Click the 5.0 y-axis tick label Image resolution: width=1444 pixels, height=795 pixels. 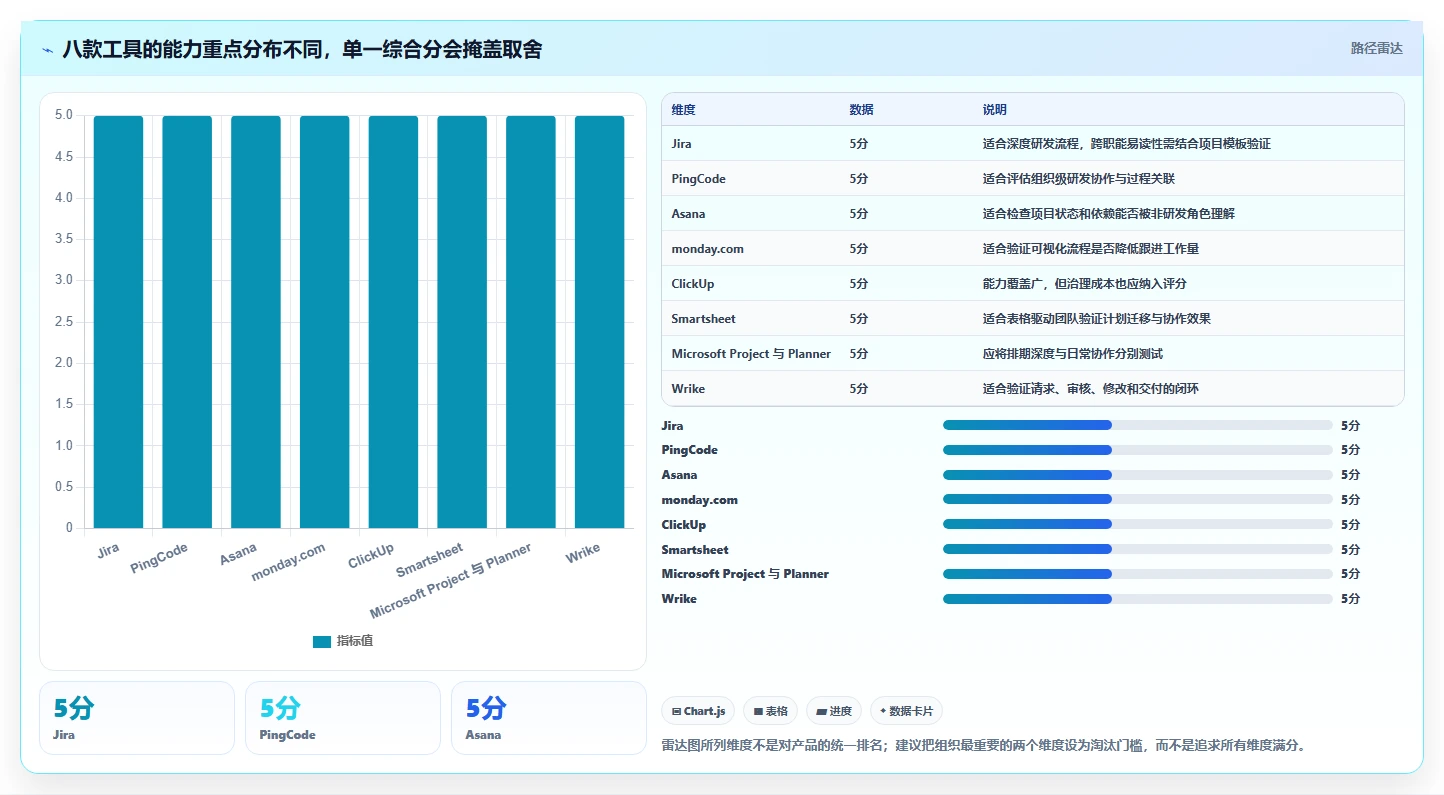pos(64,115)
